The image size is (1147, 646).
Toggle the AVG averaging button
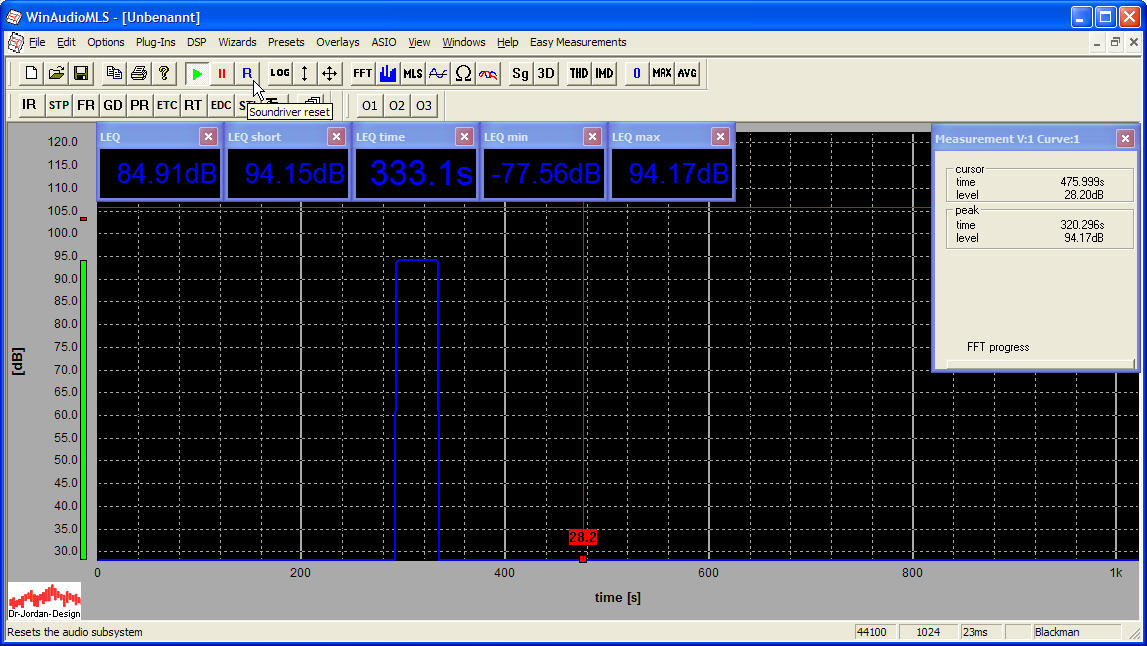687,73
